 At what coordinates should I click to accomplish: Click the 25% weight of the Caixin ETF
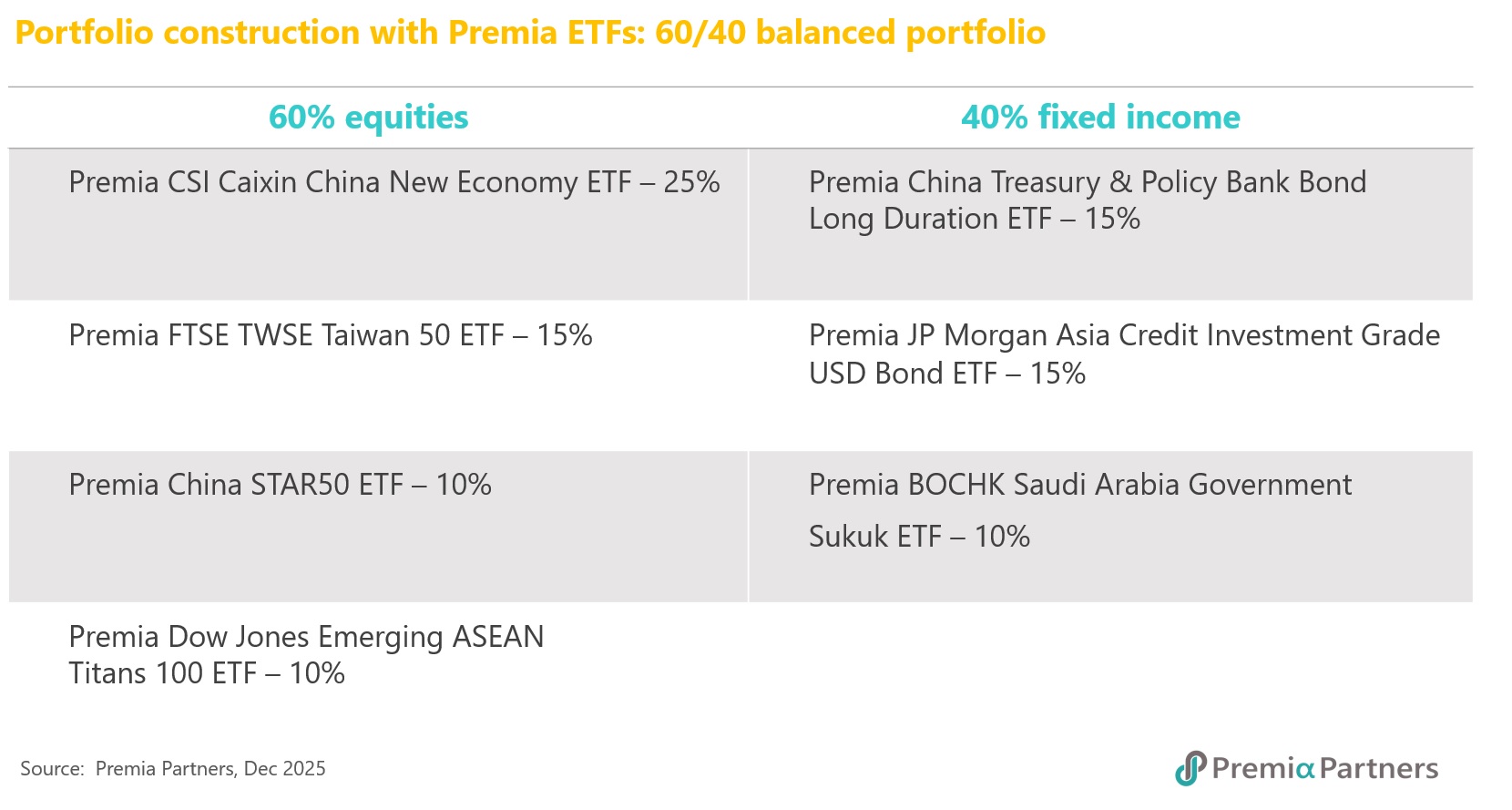[691, 182]
